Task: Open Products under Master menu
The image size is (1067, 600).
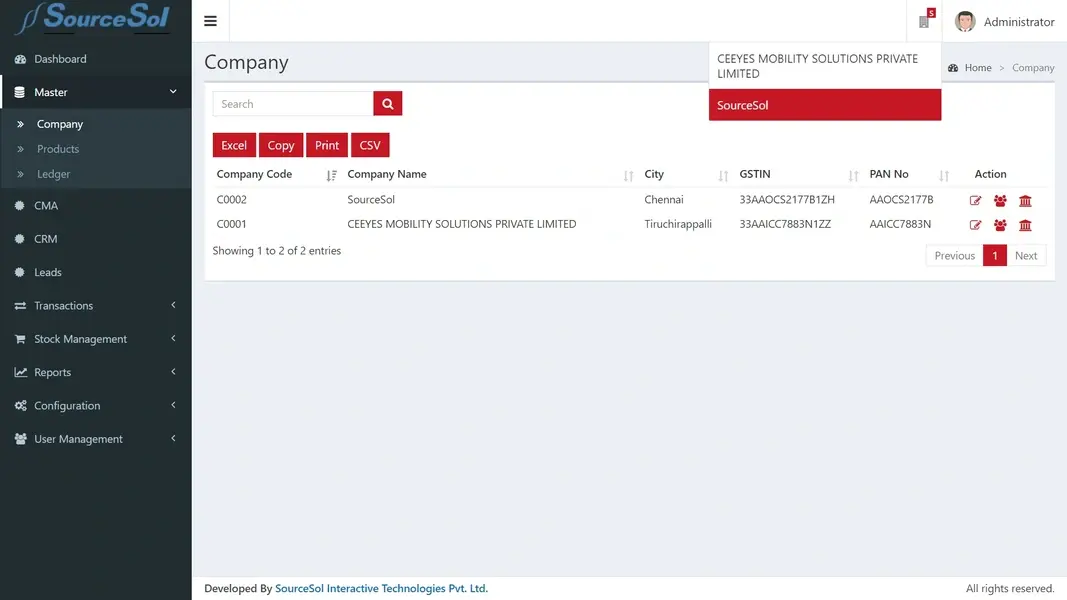Action: 58,149
